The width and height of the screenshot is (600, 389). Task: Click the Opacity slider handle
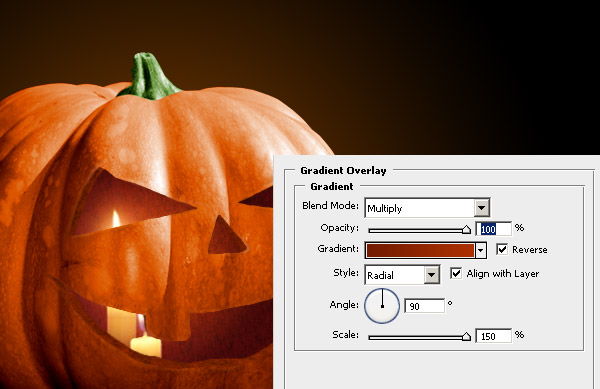[466, 229]
